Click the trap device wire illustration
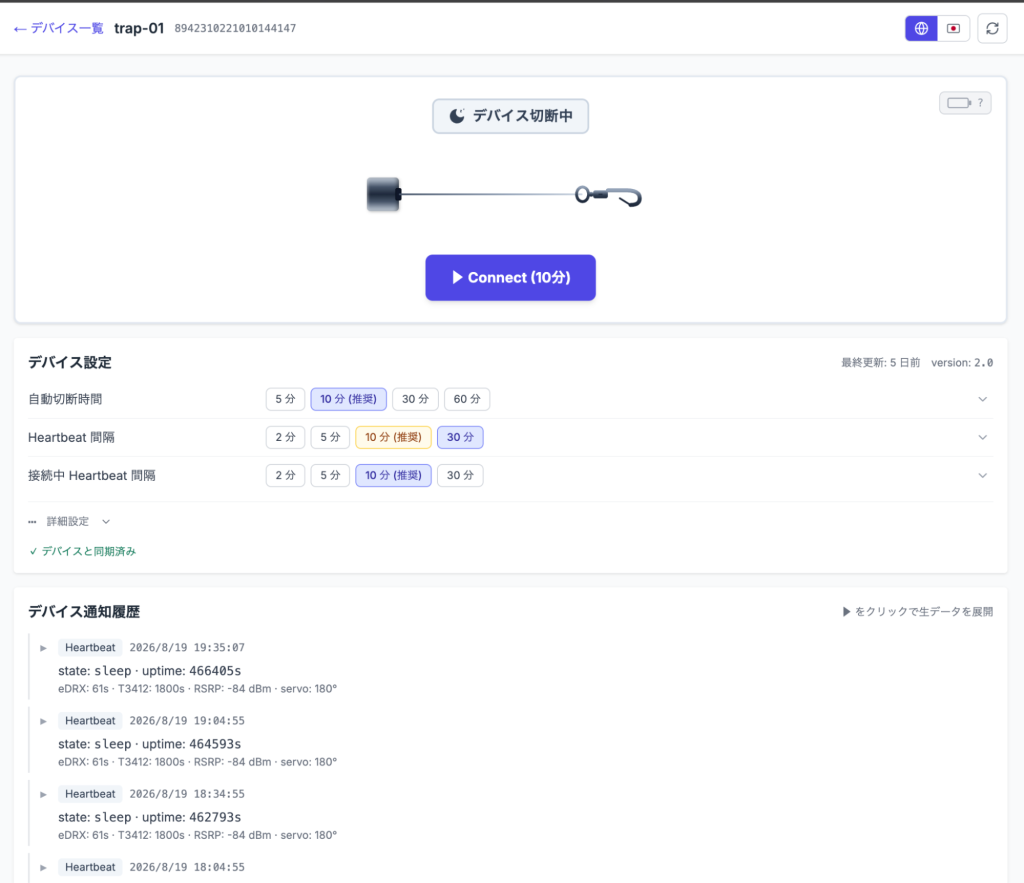Screen dimensions: 1024x883 tap(504, 195)
